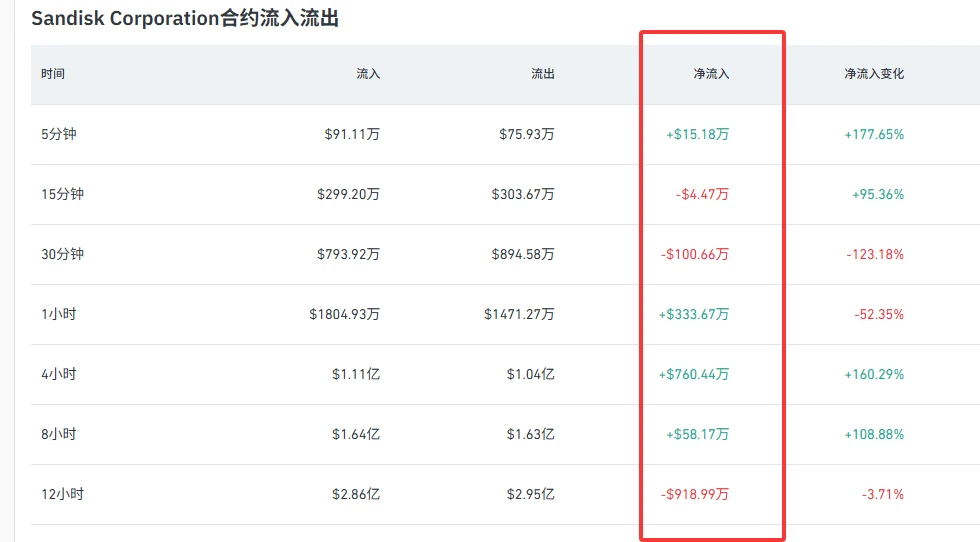Click net inflow -$100.66万
Viewport: 980px width, 542px height.
click(694, 254)
